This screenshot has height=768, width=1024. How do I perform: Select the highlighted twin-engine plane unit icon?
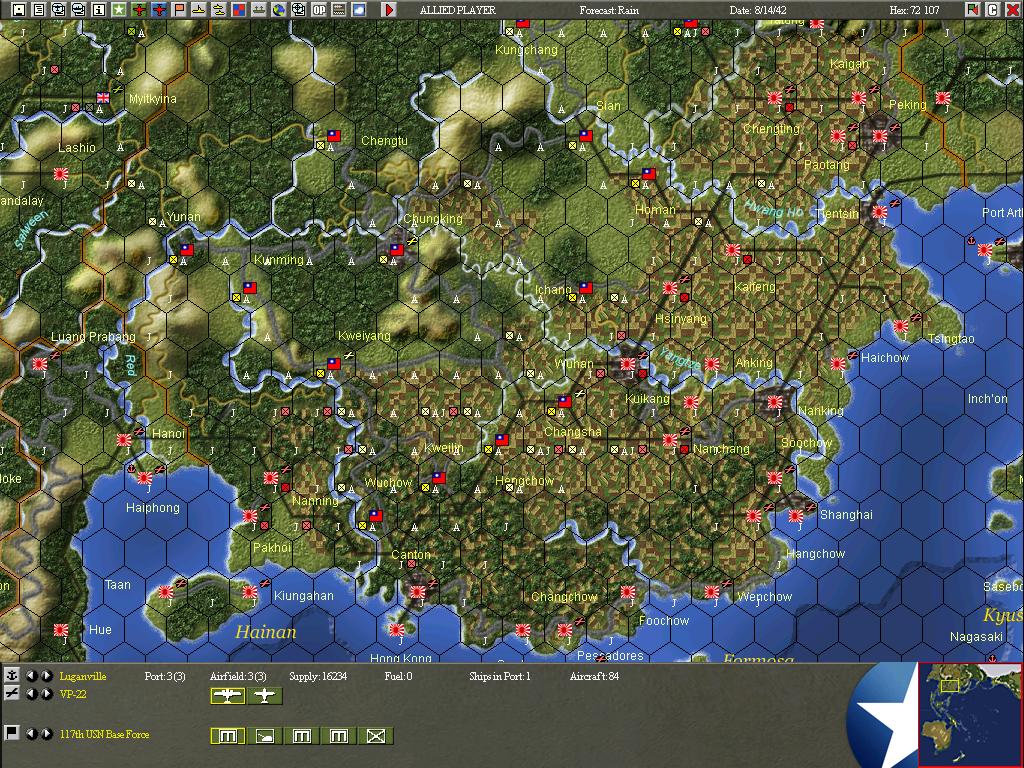tap(228, 696)
